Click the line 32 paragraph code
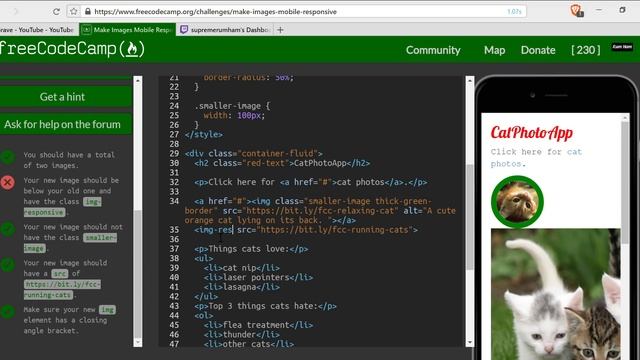640x360 pixels. (311, 182)
